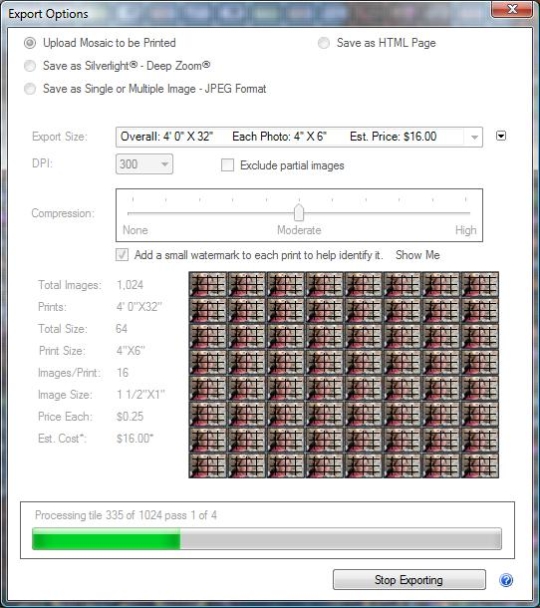Toggle the small watermark checkbox
The image size is (540, 608).
[122, 255]
